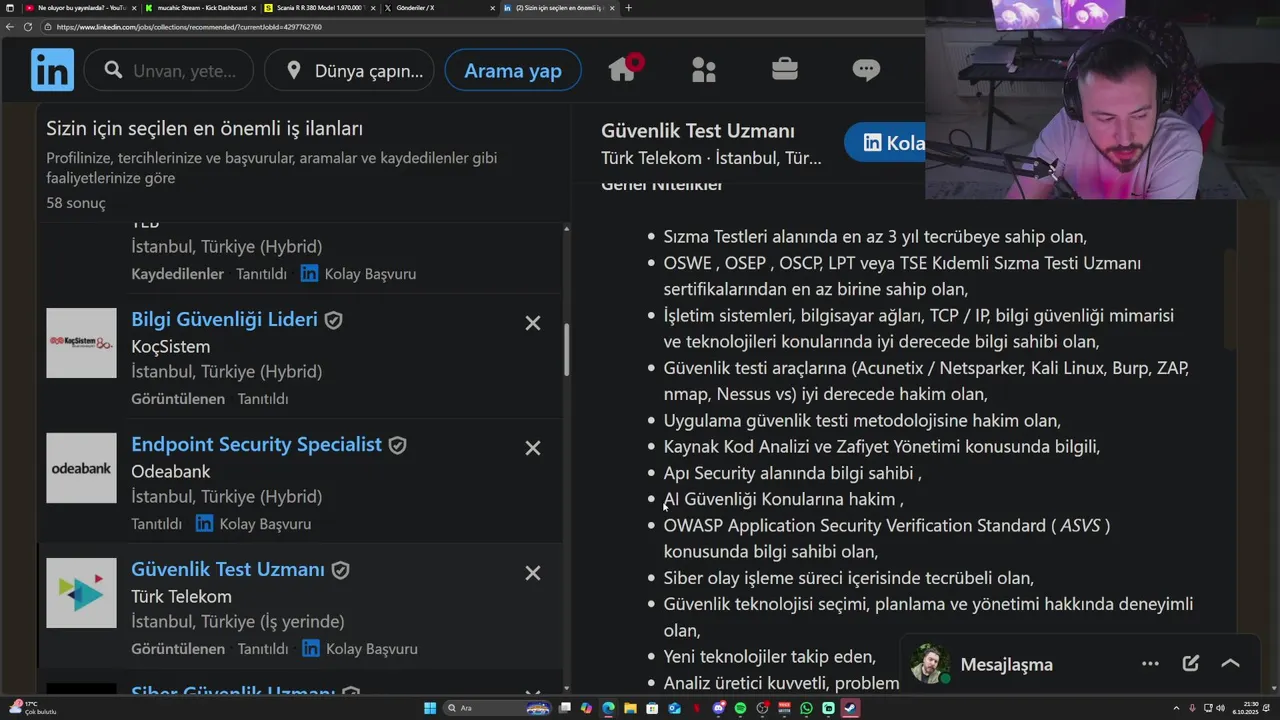
Task: Click the job list scroll up arrow
Action: [x=567, y=229]
